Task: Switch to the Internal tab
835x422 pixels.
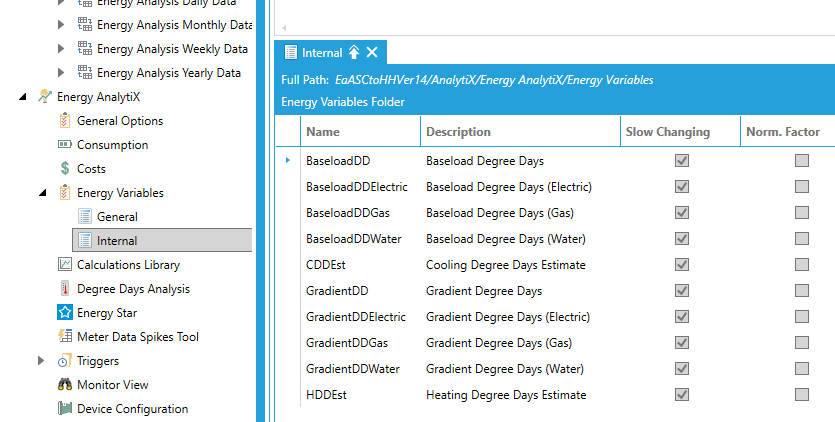Action: [321, 52]
